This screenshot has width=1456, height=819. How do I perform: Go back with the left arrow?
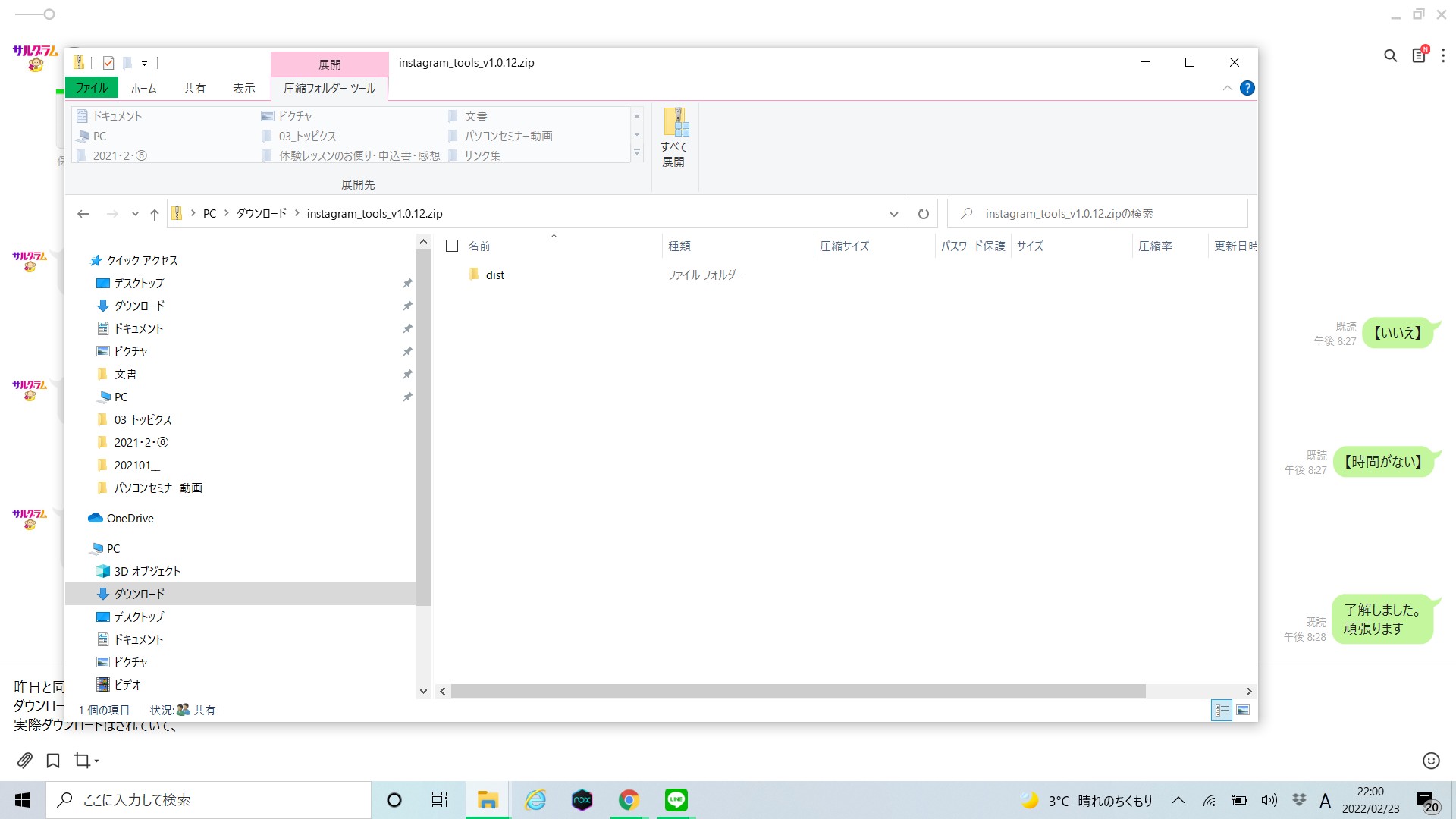tap(83, 214)
